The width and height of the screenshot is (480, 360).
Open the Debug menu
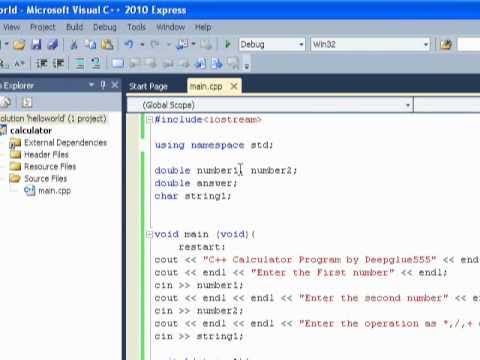(105, 27)
